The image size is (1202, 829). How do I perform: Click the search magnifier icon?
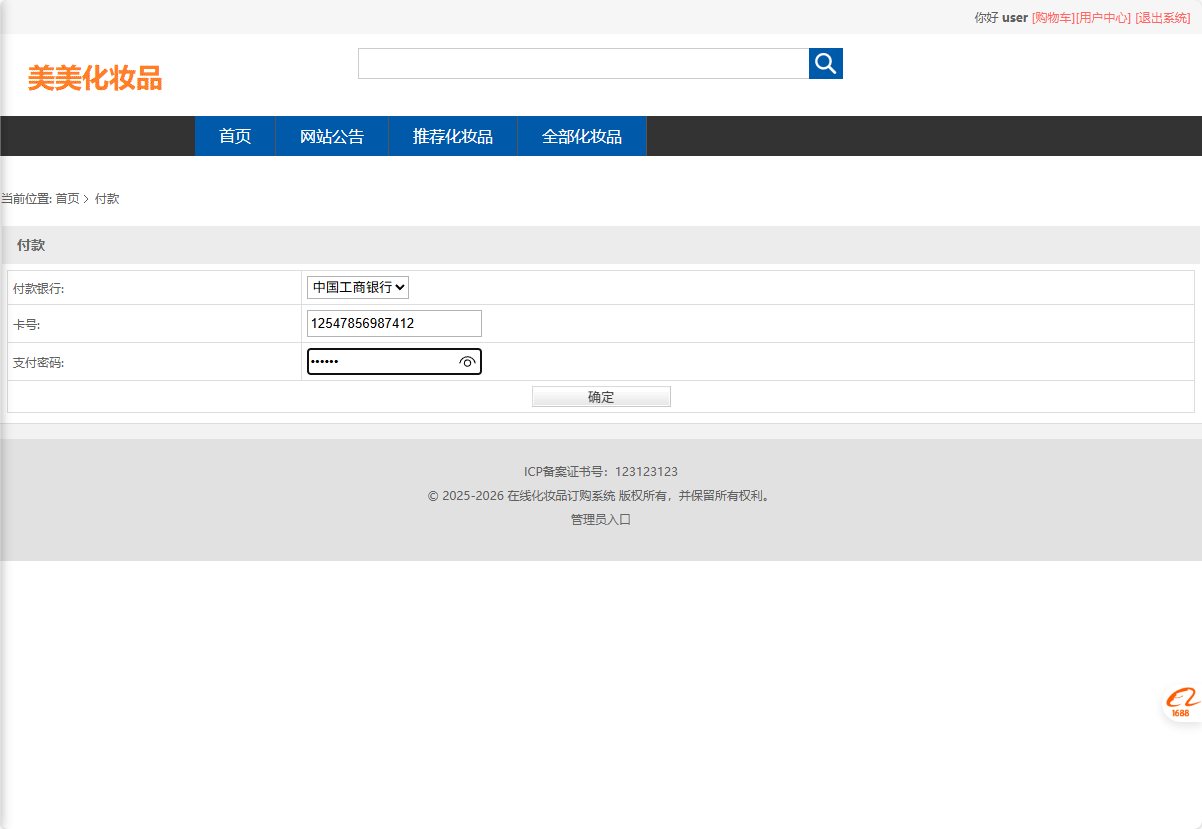point(825,63)
